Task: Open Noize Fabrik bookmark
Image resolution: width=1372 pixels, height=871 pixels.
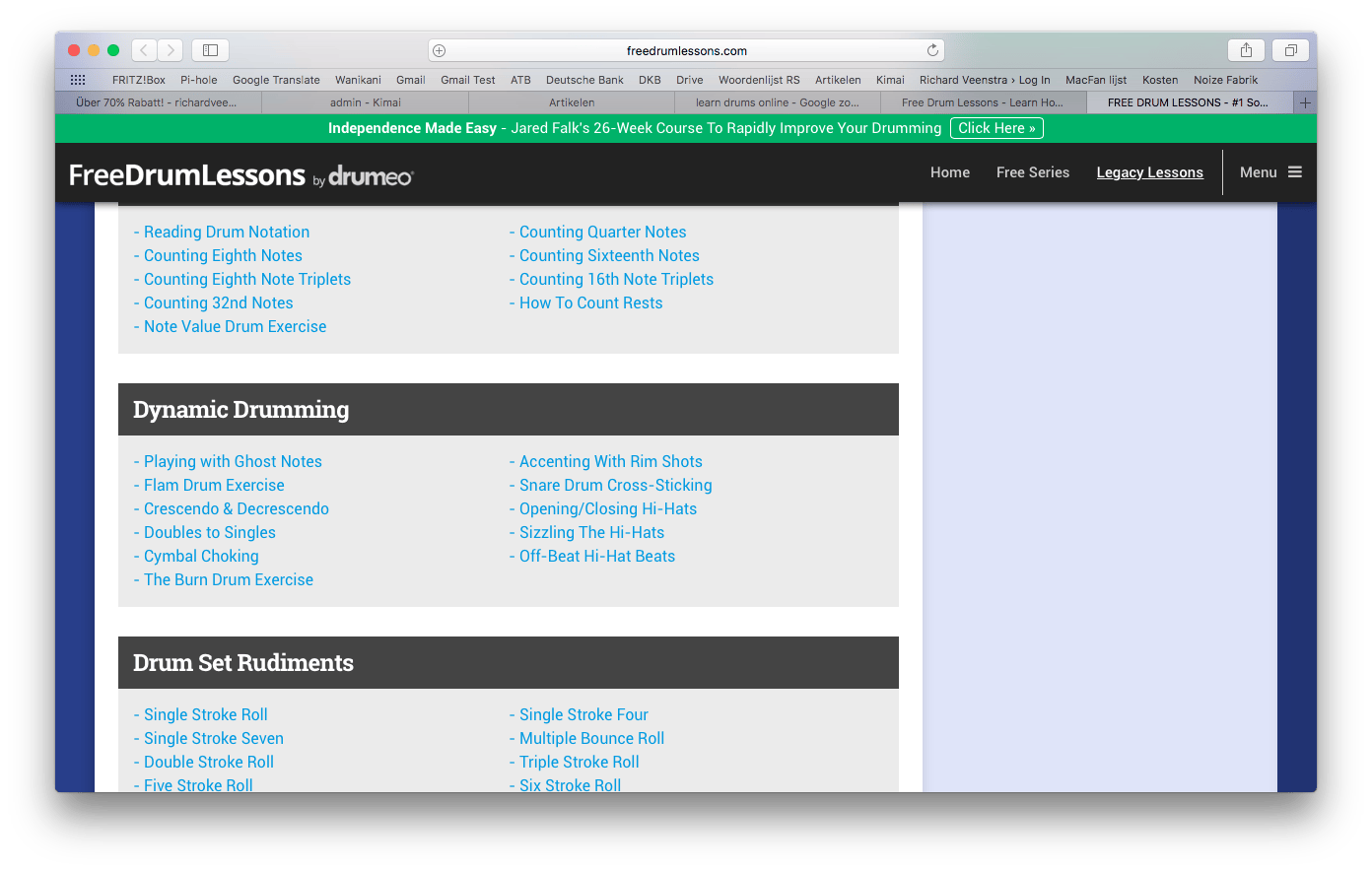Action: tap(1225, 80)
